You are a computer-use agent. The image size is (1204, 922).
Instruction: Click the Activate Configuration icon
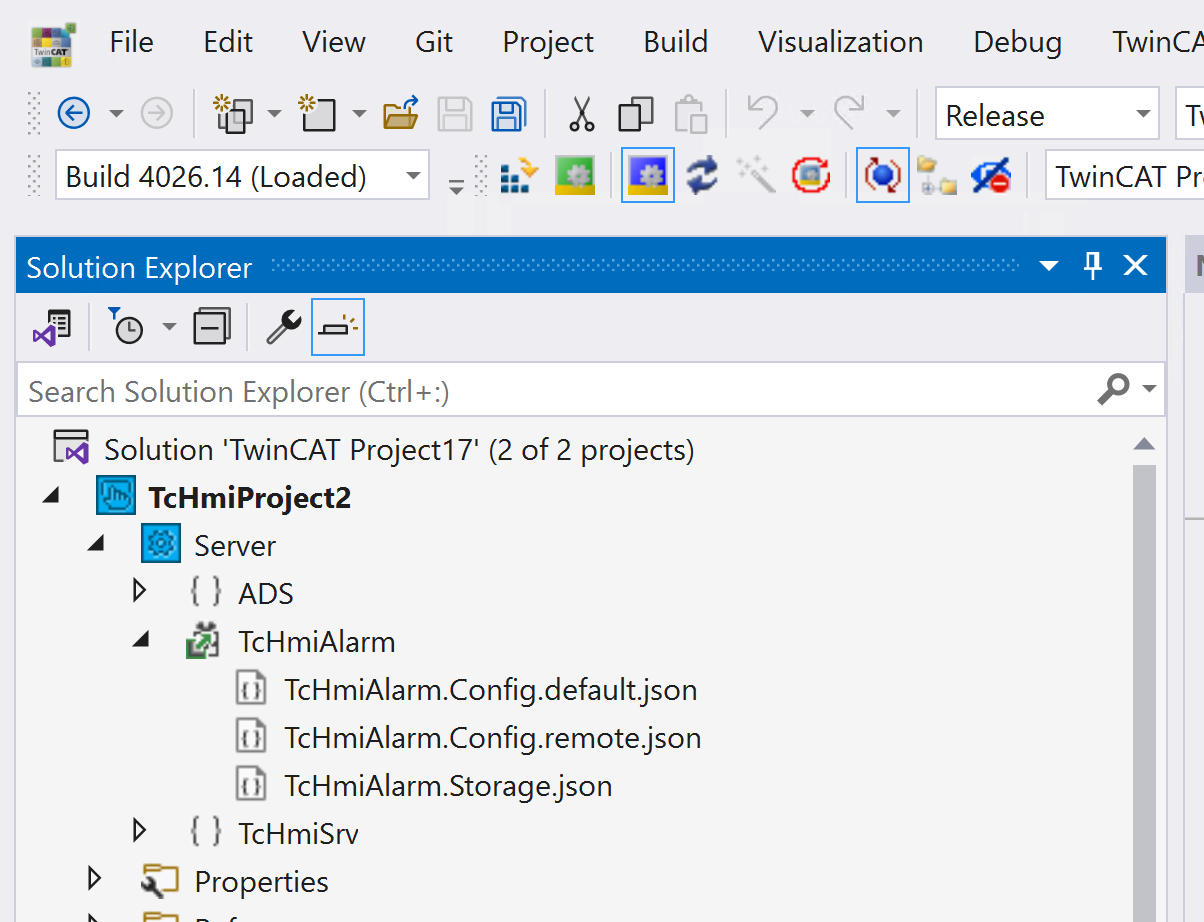pyautogui.click(x=518, y=176)
